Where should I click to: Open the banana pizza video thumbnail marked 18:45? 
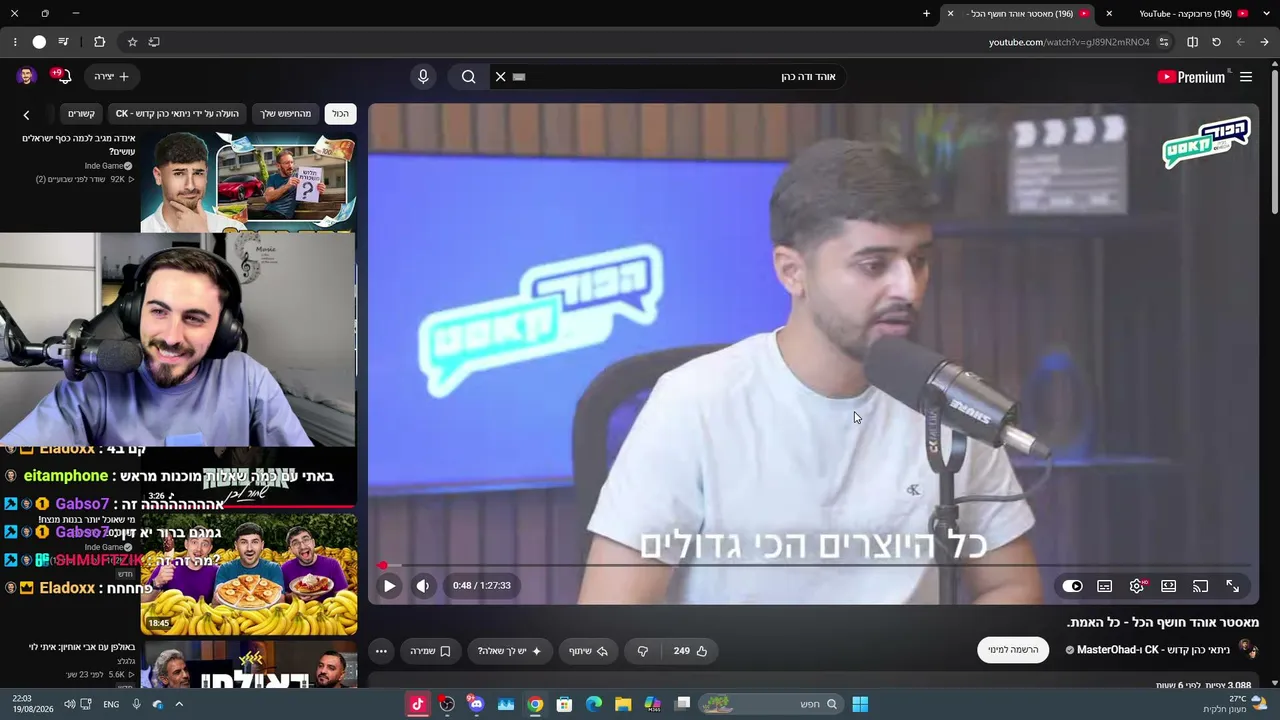(x=248, y=575)
